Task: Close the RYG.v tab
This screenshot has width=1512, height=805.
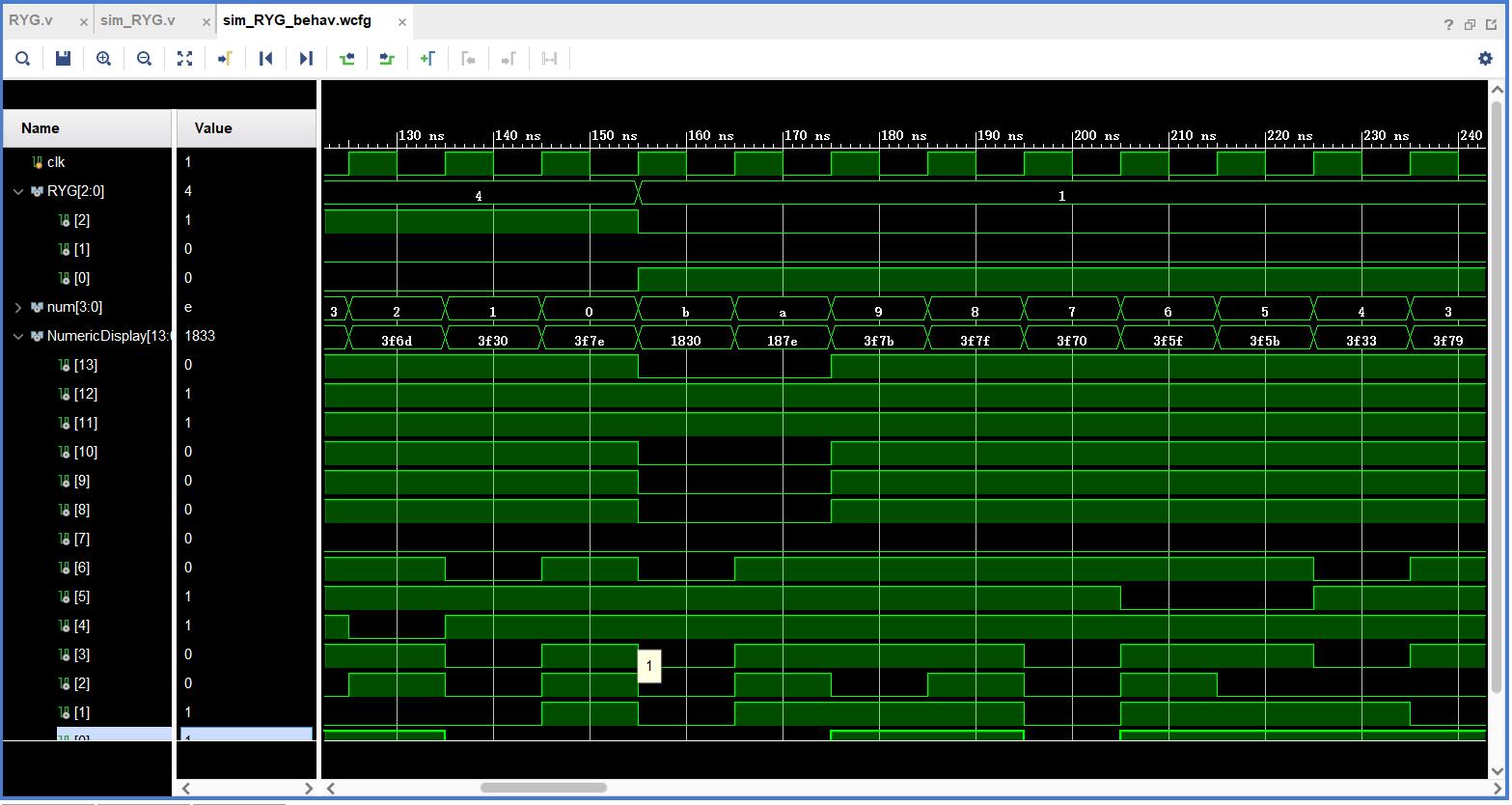Action: point(84,21)
